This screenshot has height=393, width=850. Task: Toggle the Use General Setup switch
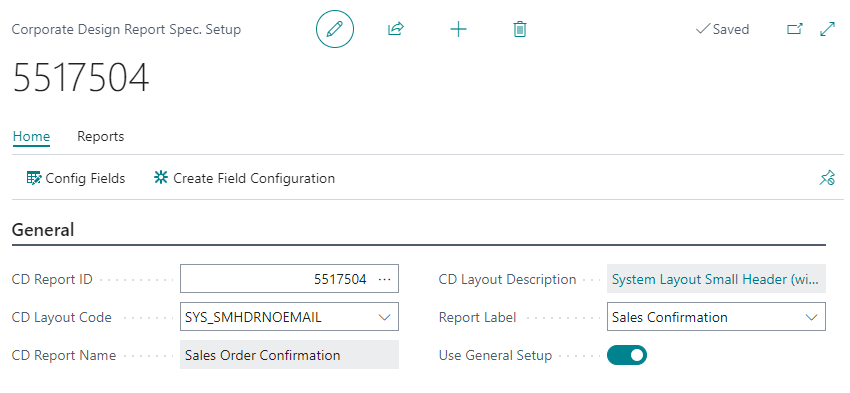tap(627, 355)
